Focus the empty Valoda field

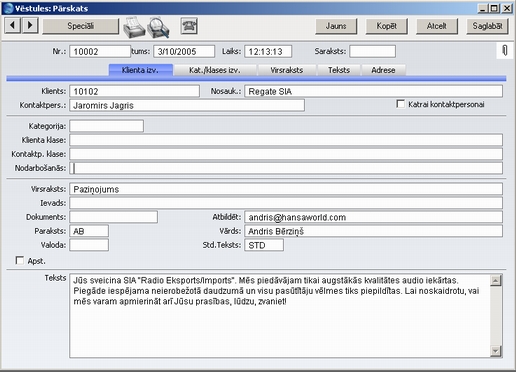point(89,245)
